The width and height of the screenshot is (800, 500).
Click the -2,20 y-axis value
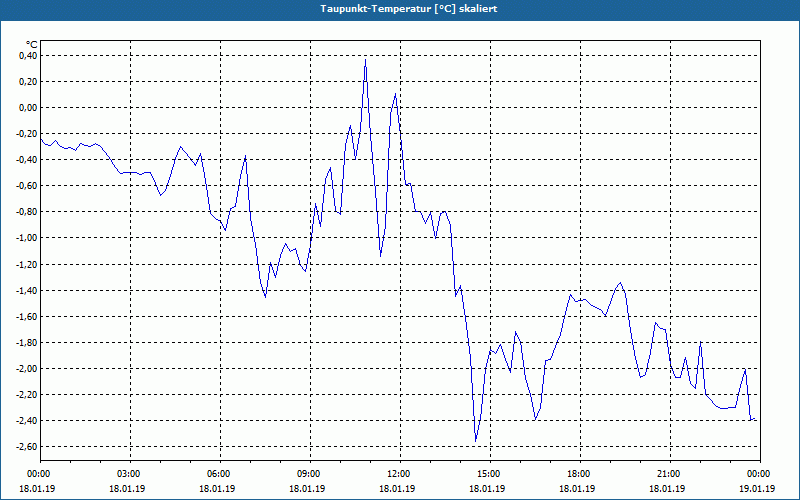[x=26, y=394]
